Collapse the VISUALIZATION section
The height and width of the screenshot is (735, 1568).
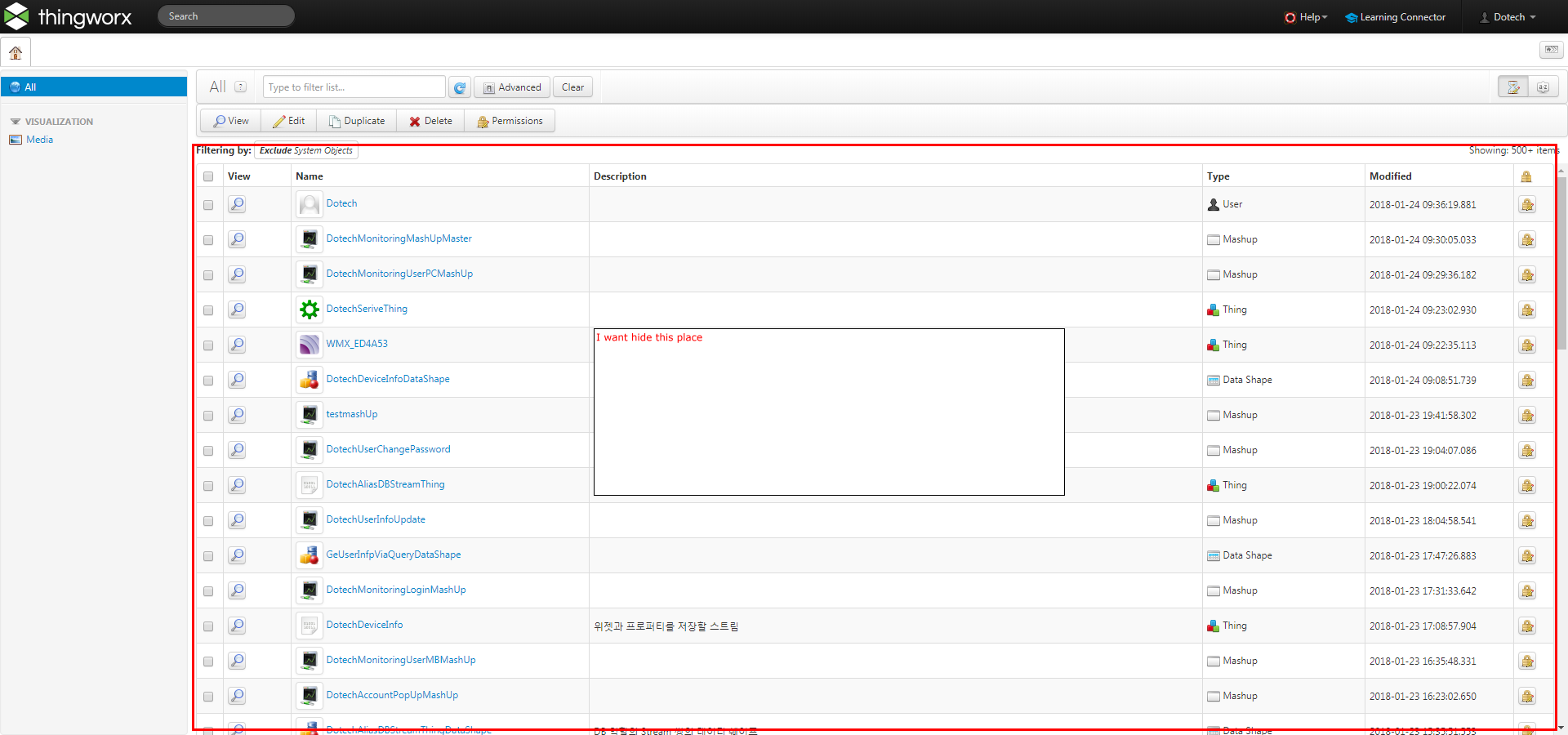[16, 122]
